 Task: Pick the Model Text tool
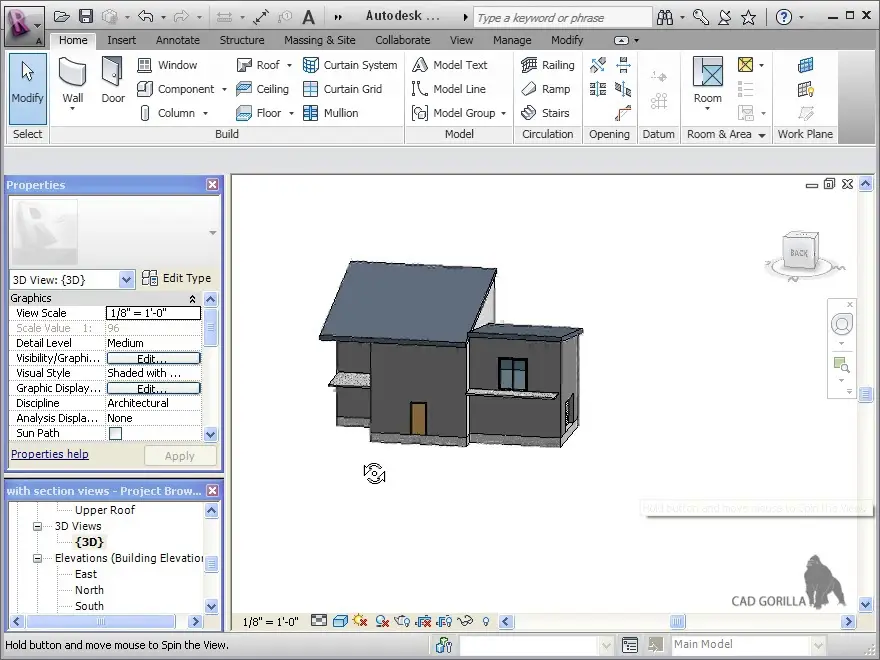pos(449,65)
